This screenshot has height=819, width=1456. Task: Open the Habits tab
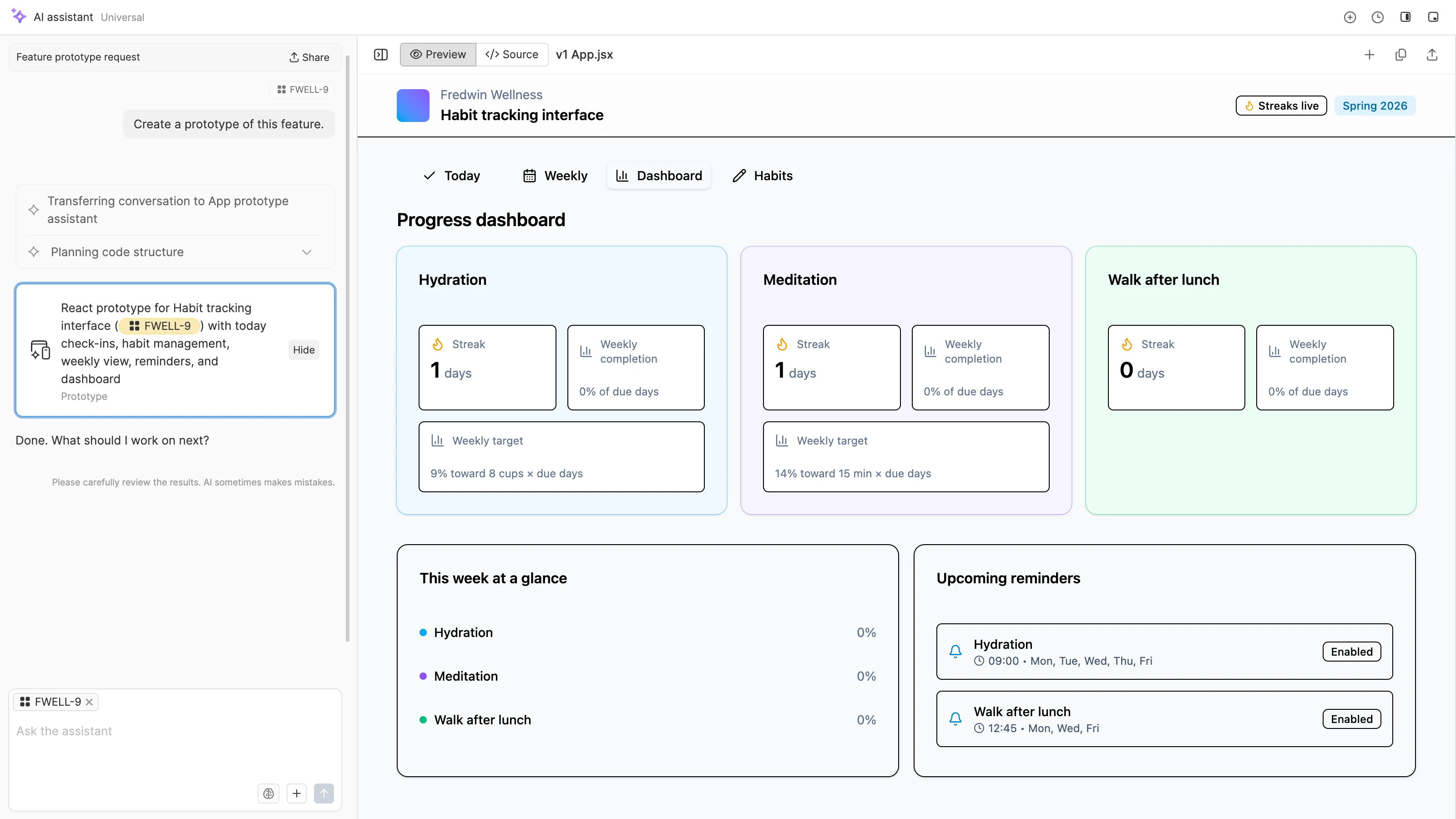point(762,175)
